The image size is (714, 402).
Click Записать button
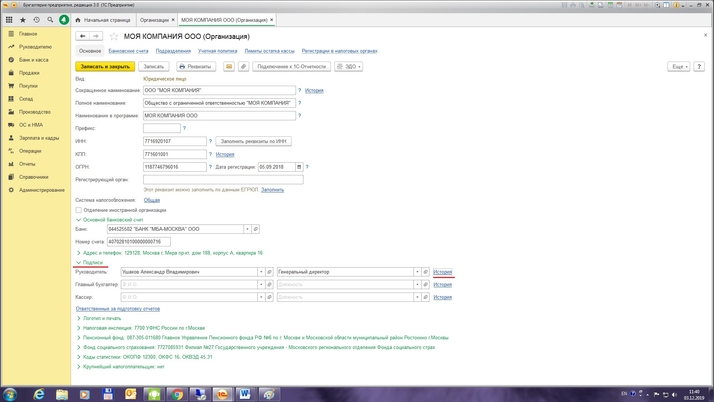[153, 66]
